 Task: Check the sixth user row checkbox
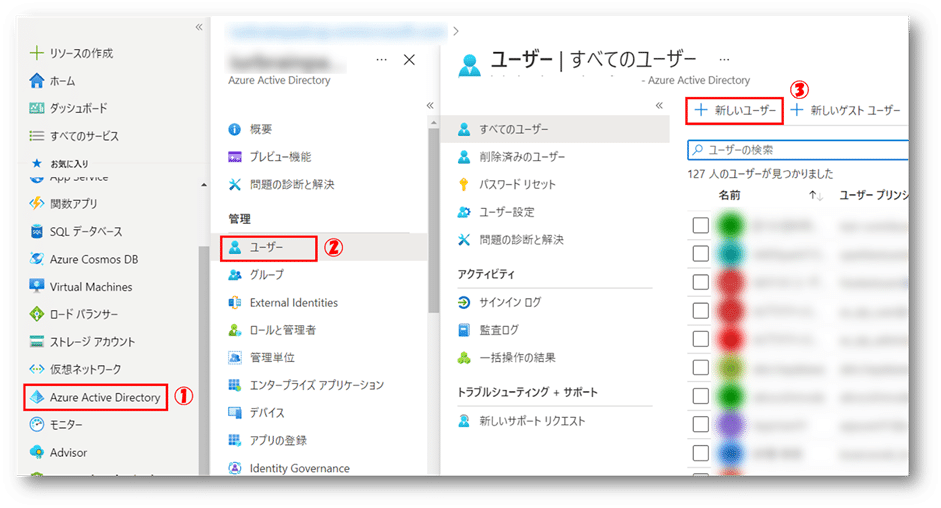(x=700, y=367)
